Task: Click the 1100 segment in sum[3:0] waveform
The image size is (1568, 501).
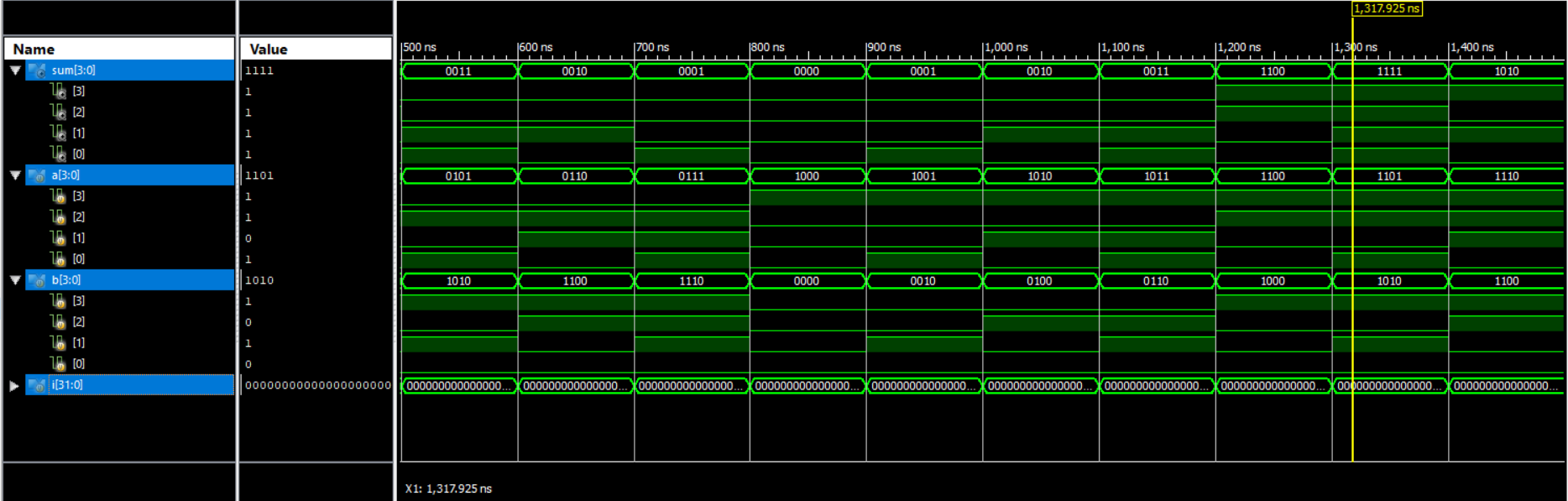Action: pyautogui.click(x=1273, y=71)
